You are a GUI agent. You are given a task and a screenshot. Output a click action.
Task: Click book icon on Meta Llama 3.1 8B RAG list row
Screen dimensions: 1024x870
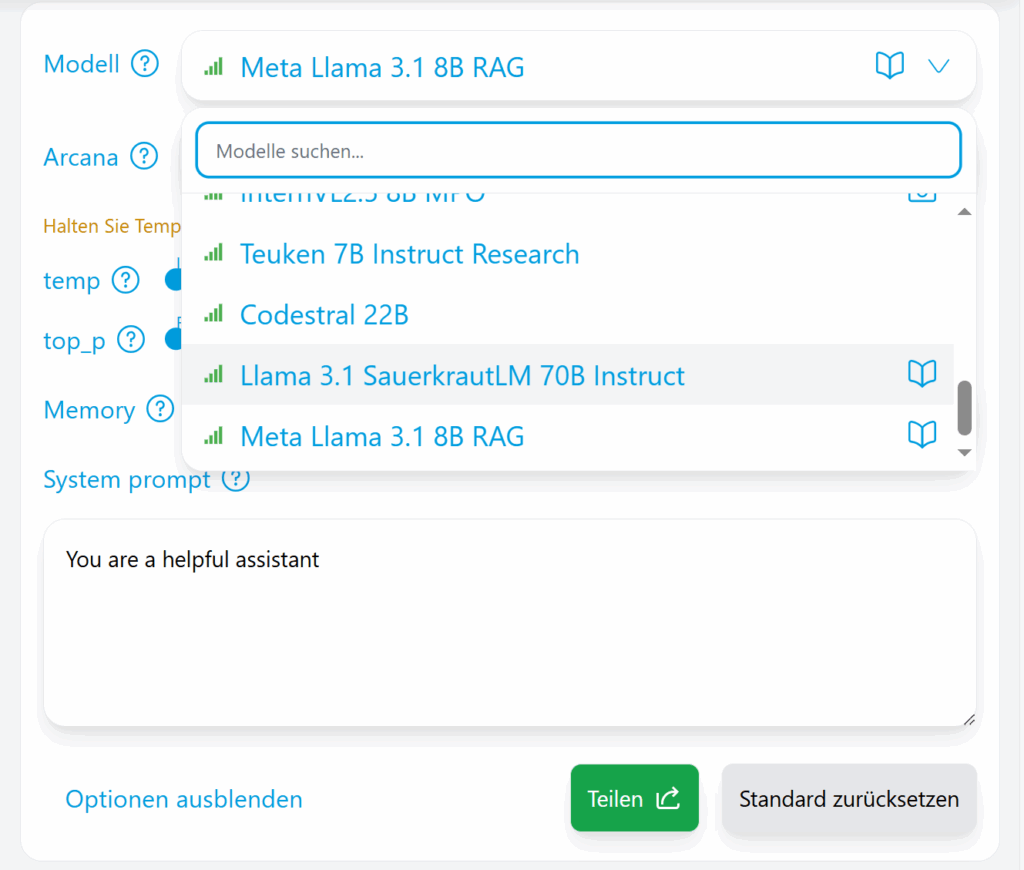[x=922, y=434]
